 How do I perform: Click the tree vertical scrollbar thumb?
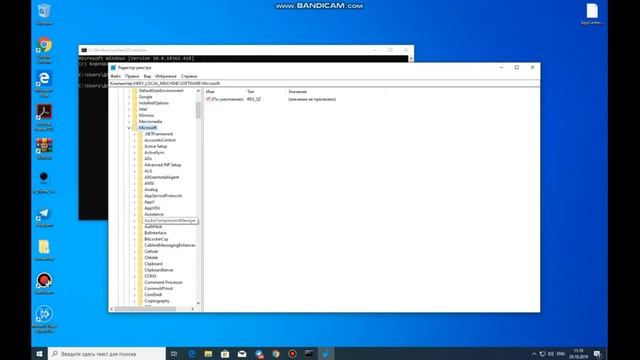pyautogui.click(x=198, y=110)
